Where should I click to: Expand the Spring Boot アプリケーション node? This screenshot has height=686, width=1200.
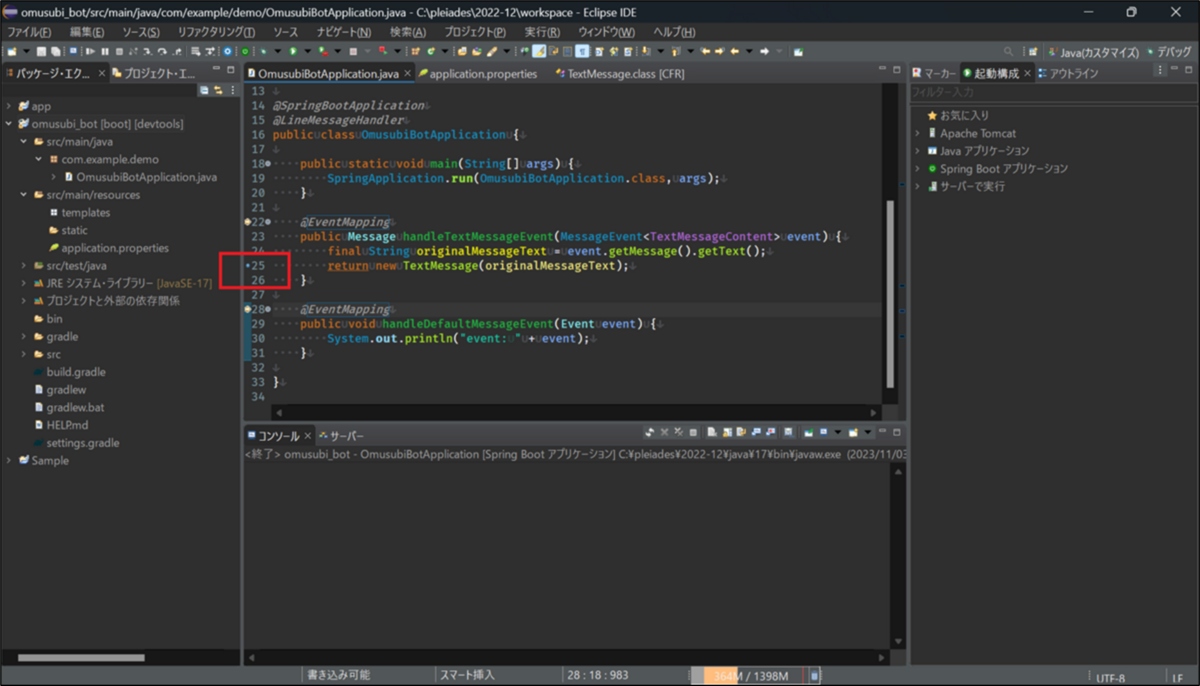[x=918, y=169]
